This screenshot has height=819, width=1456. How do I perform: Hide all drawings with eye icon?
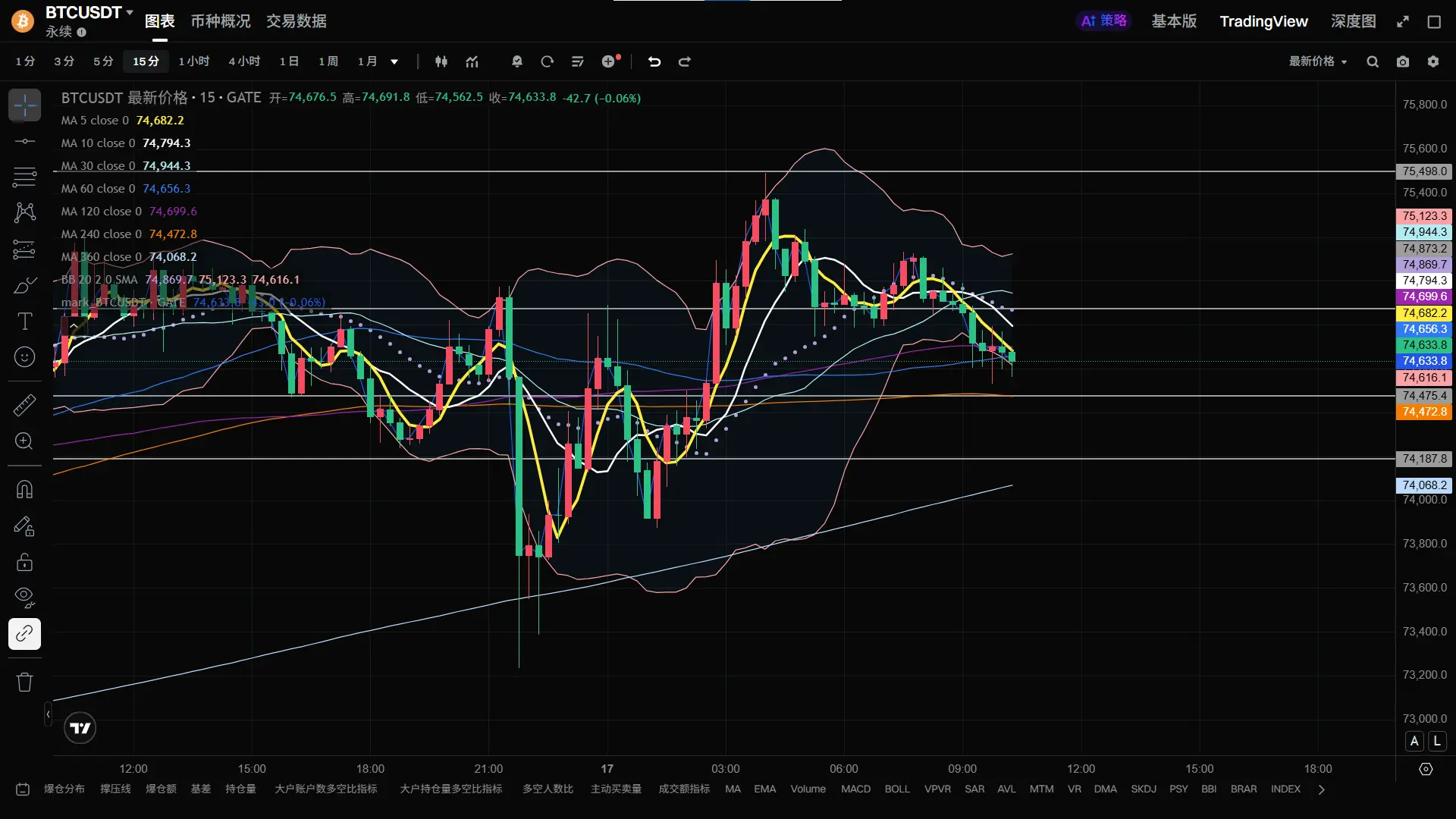pyautogui.click(x=24, y=598)
